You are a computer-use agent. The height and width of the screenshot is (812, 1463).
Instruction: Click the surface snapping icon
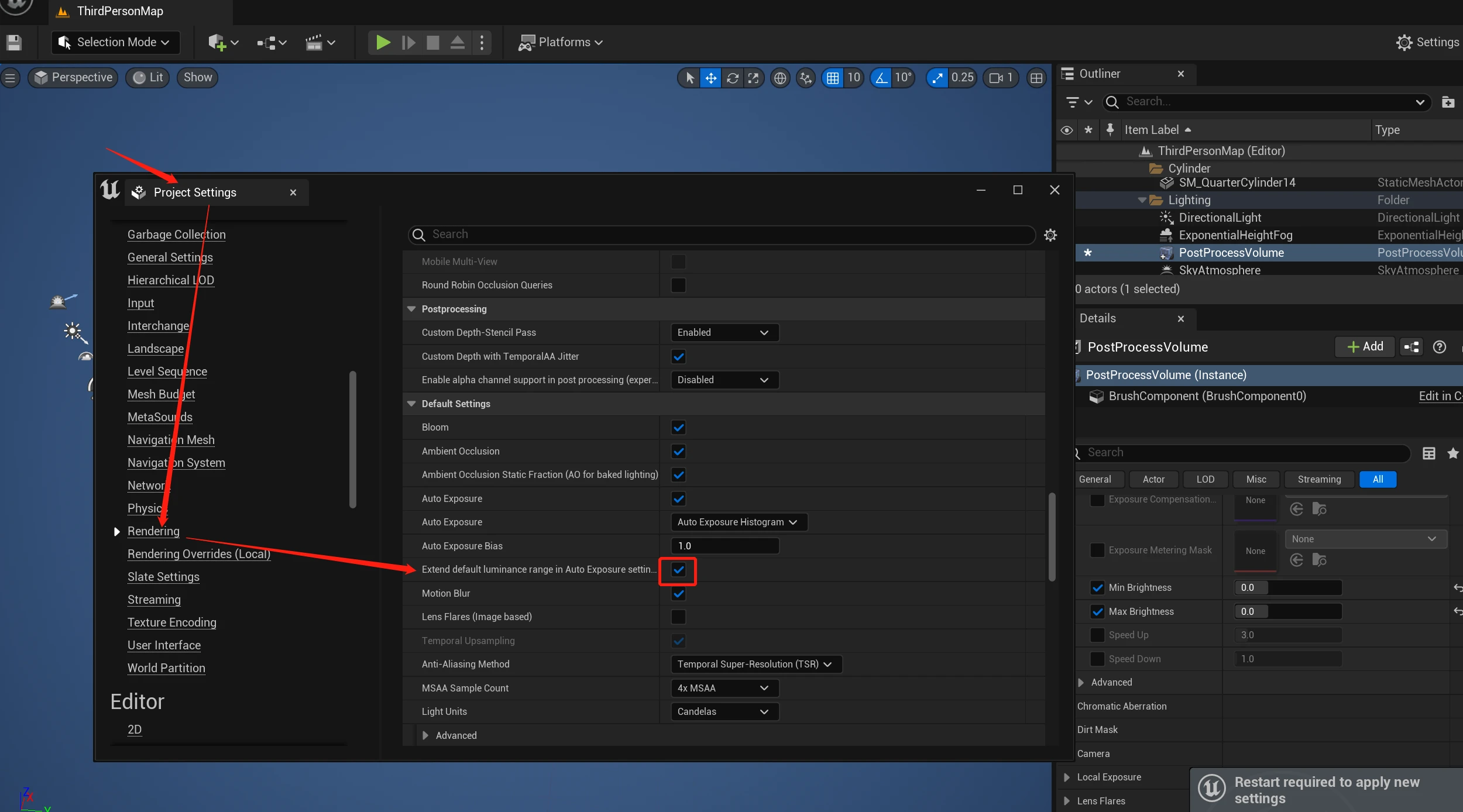click(806, 78)
